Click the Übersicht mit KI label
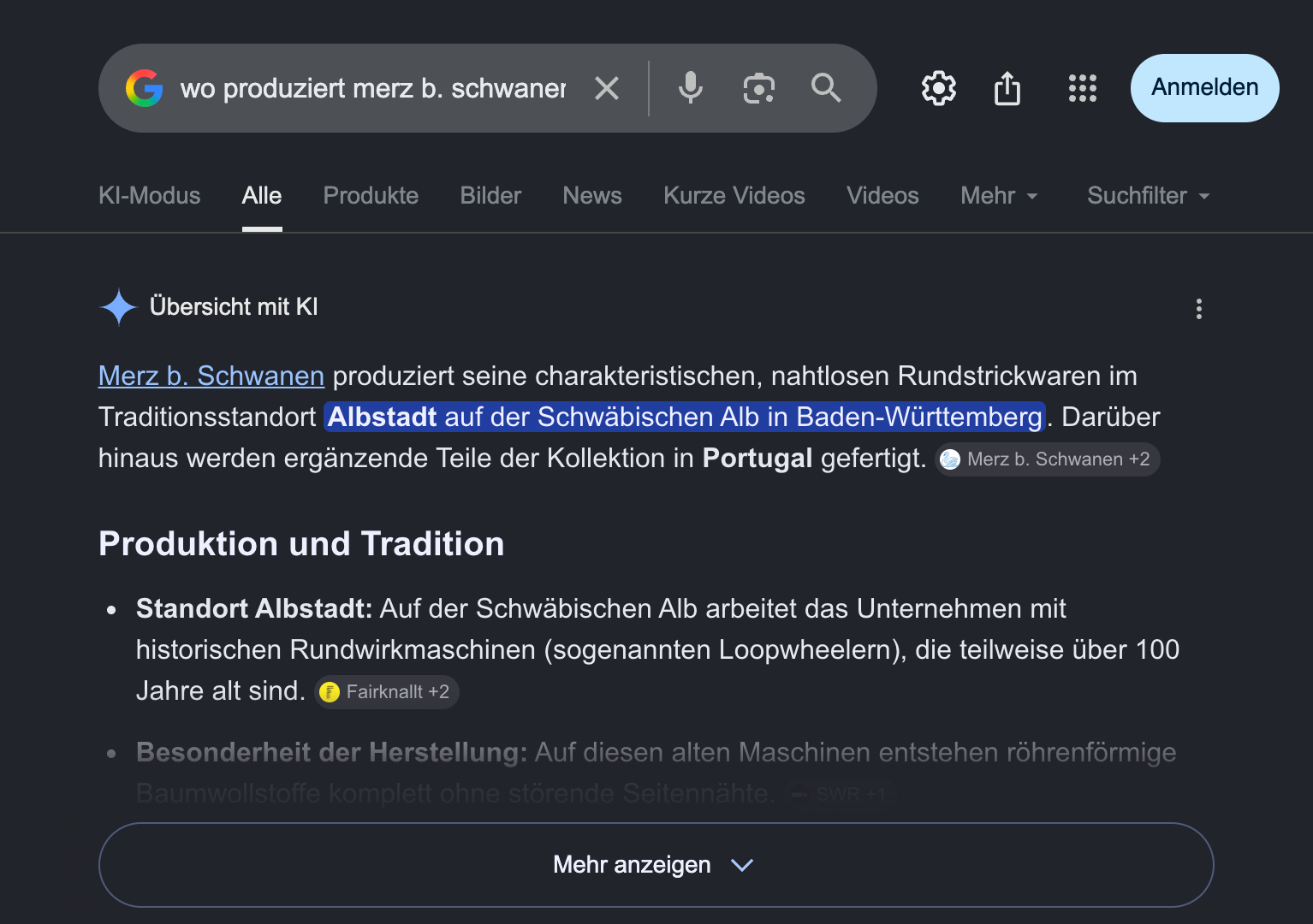The width and height of the screenshot is (1313, 924). click(x=234, y=307)
